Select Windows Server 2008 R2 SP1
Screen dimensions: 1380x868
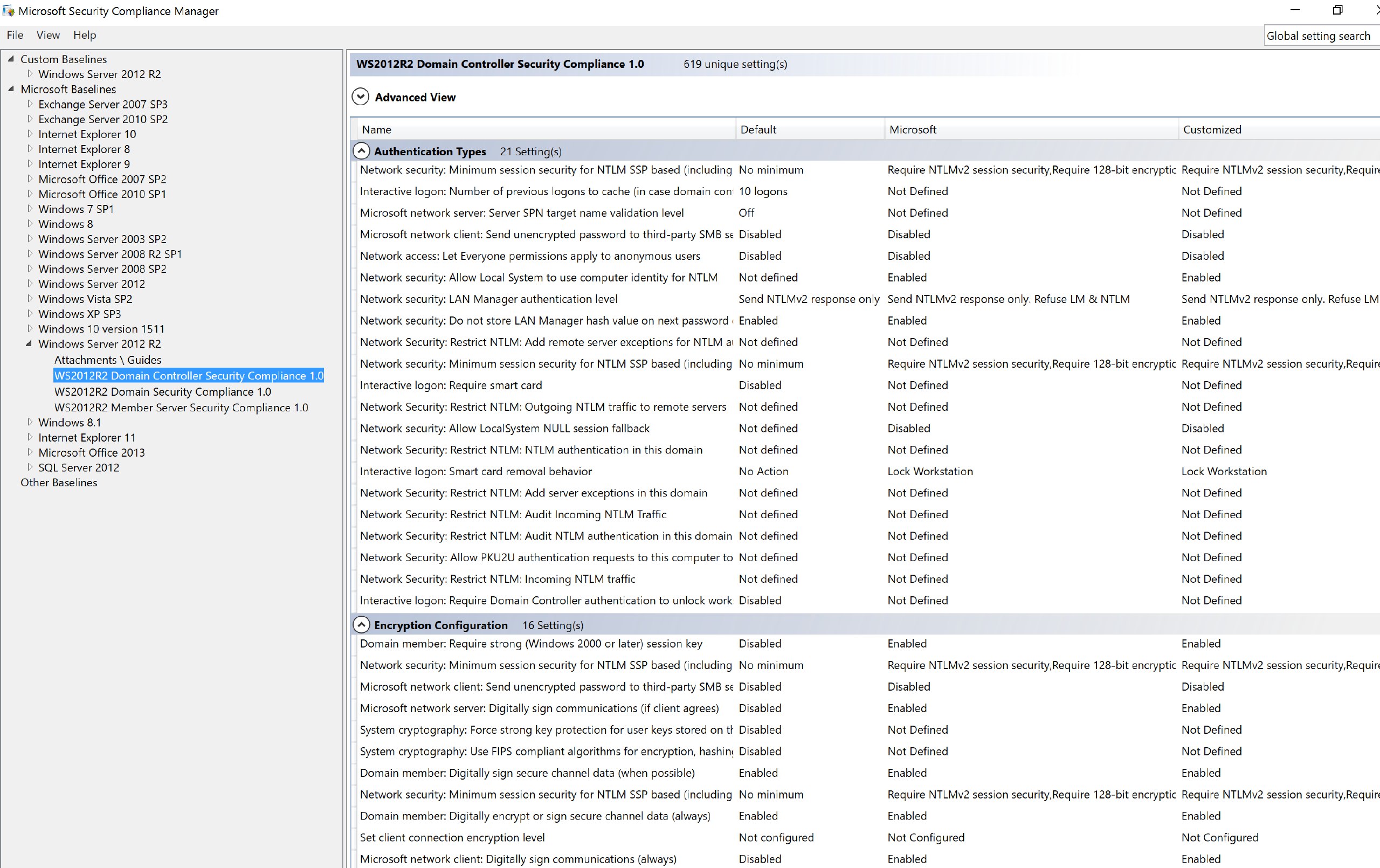109,253
